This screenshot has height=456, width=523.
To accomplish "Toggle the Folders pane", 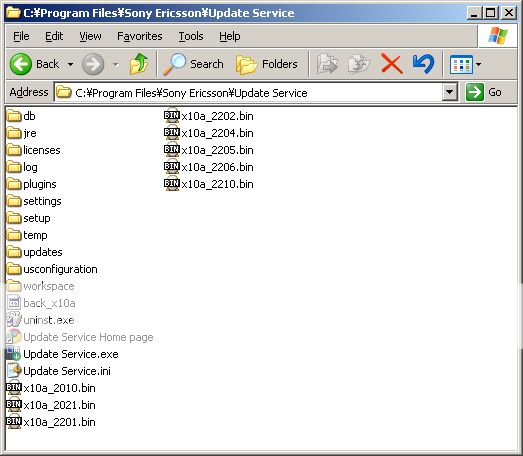I will click(267, 64).
